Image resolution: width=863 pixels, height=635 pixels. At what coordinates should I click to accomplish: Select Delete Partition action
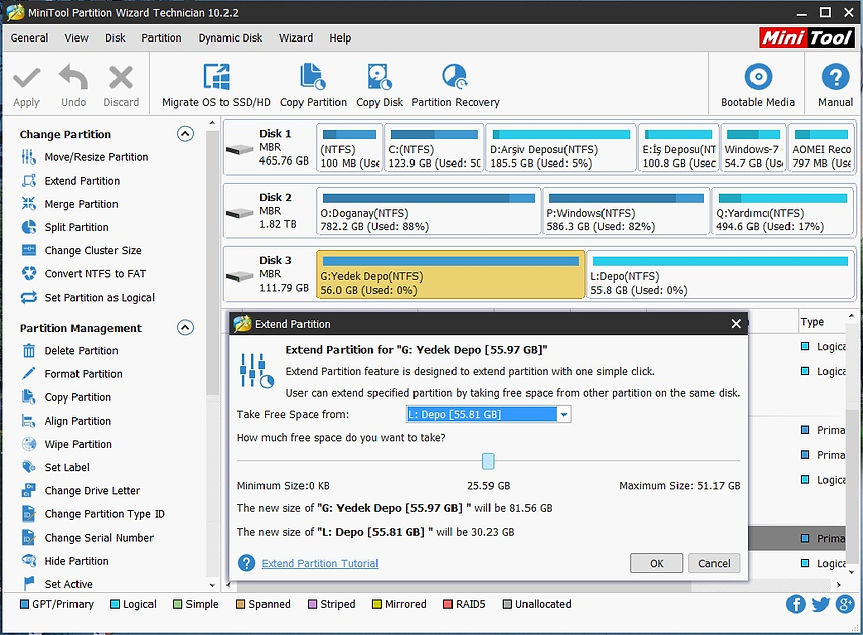coord(70,351)
